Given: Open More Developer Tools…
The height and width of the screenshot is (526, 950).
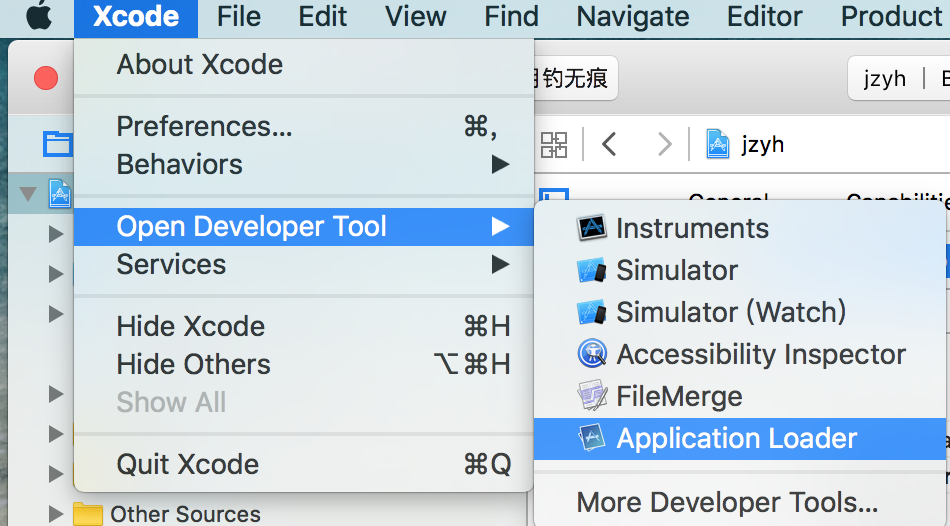Looking at the screenshot, I should point(727,502).
